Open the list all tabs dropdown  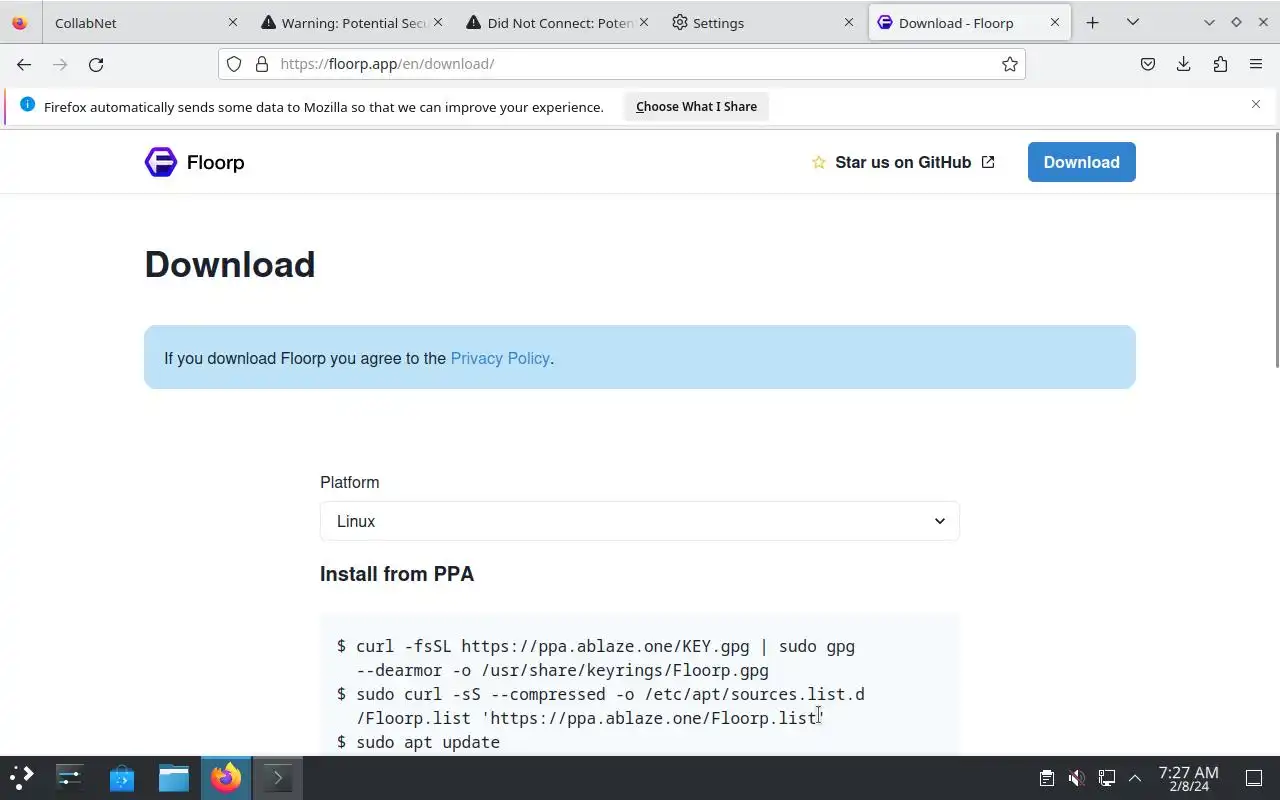1133,22
